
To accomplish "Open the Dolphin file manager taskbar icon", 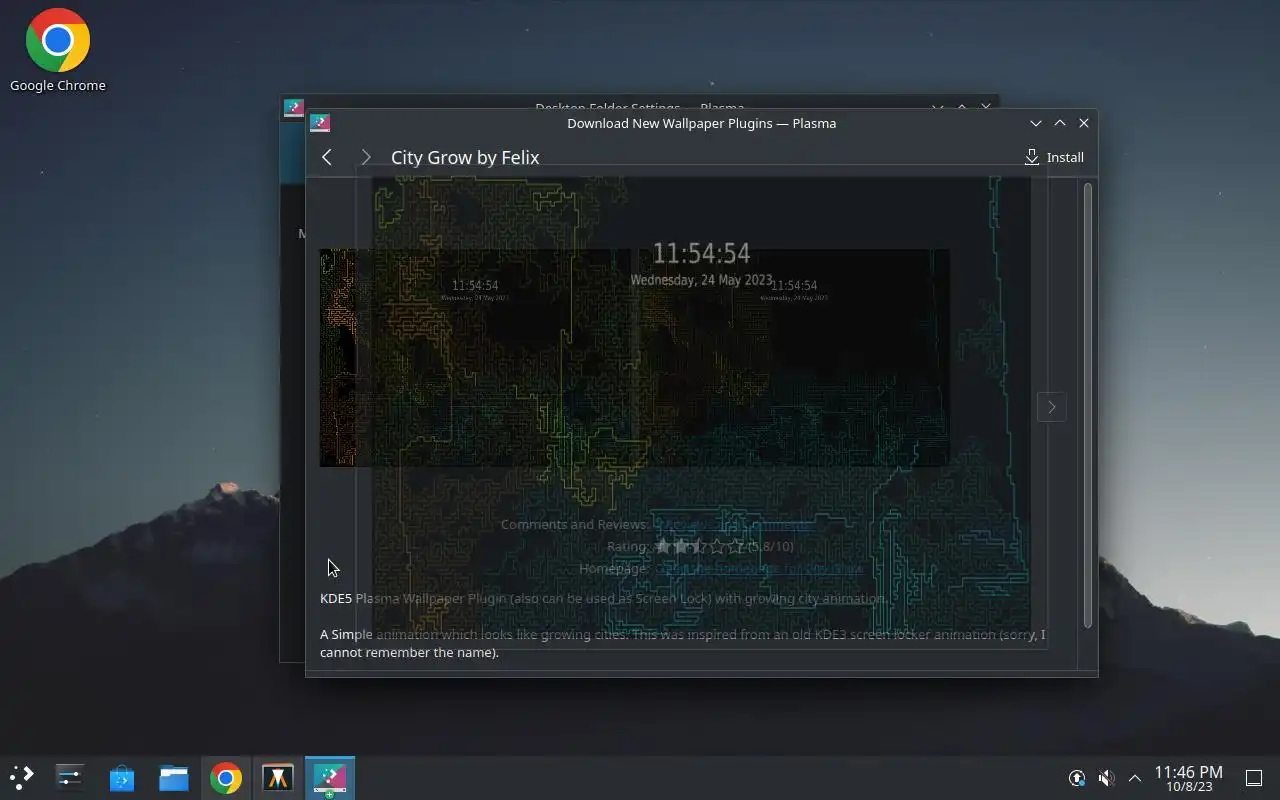I will pyautogui.click(x=174, y=777).
